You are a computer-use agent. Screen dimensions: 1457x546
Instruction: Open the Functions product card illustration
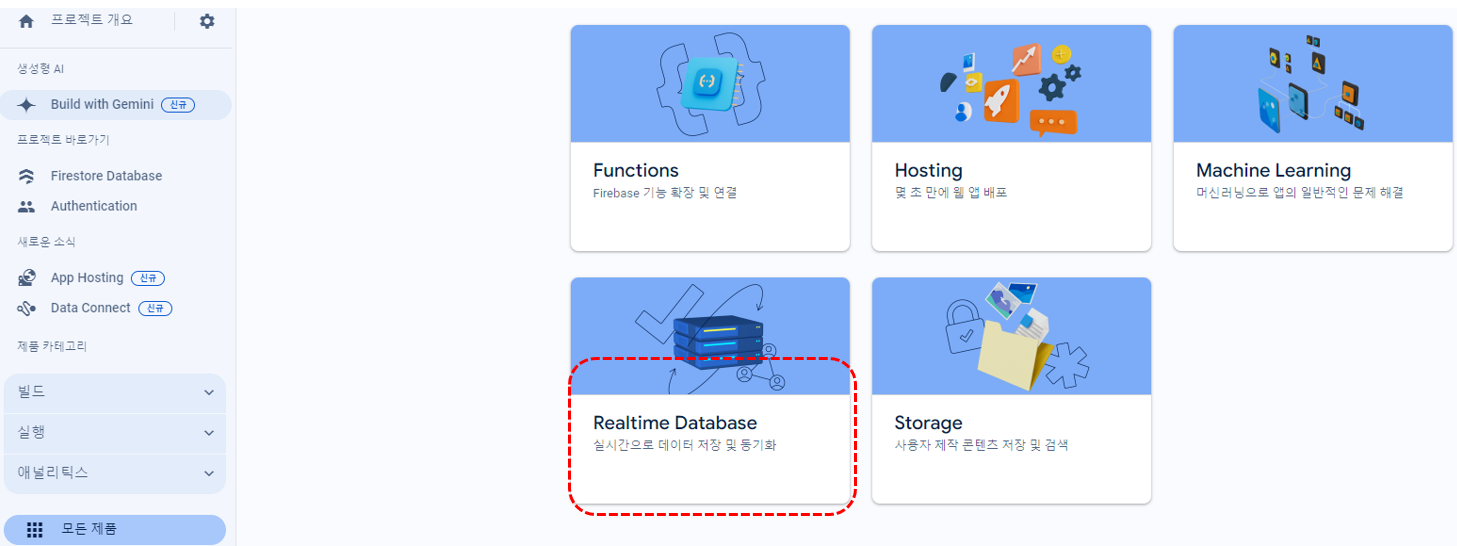pyautogui.click(x=710, y=84)
